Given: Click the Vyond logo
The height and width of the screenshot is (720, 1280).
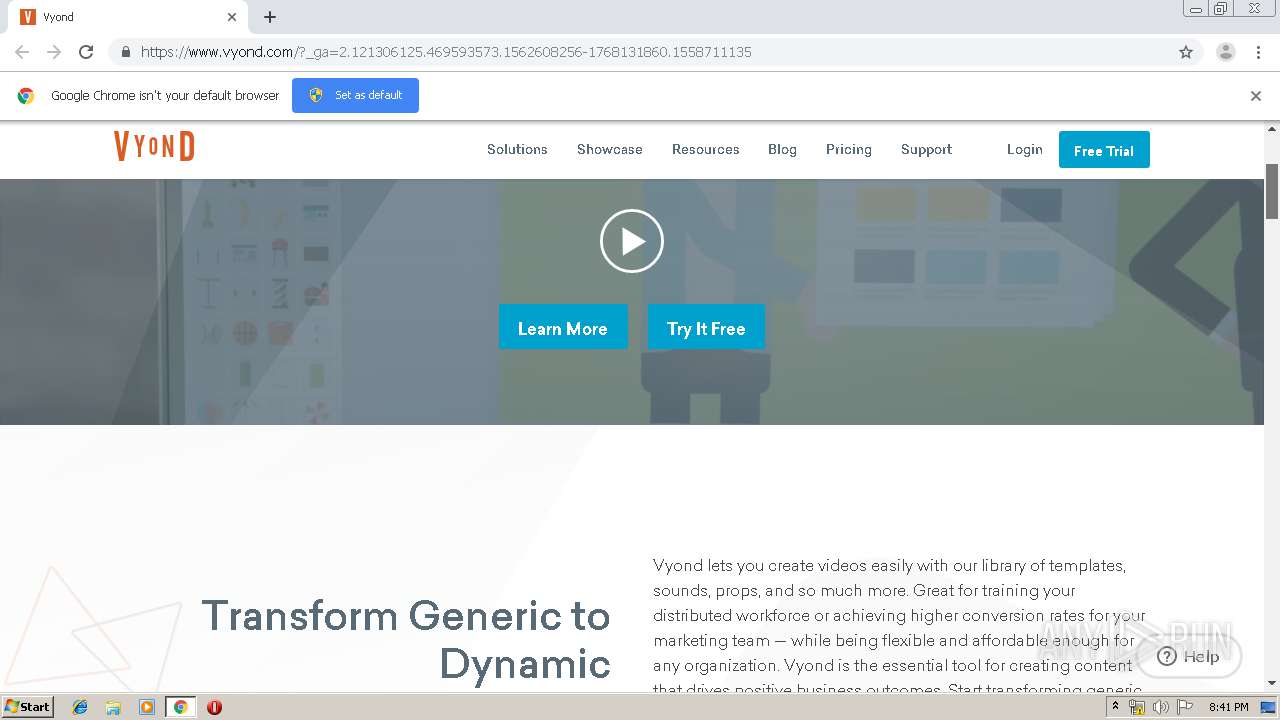Looking at the screenshot, I should pos(154,147).
